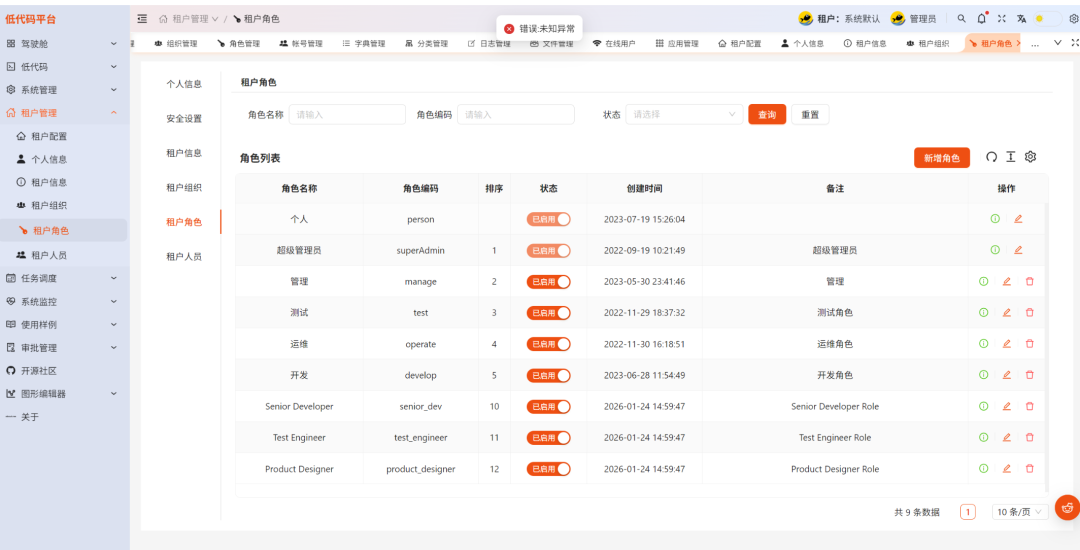This screenshot has width=1080, height=550.
Task: Open the search magnifier icon in header
Action: click(962, 19)
